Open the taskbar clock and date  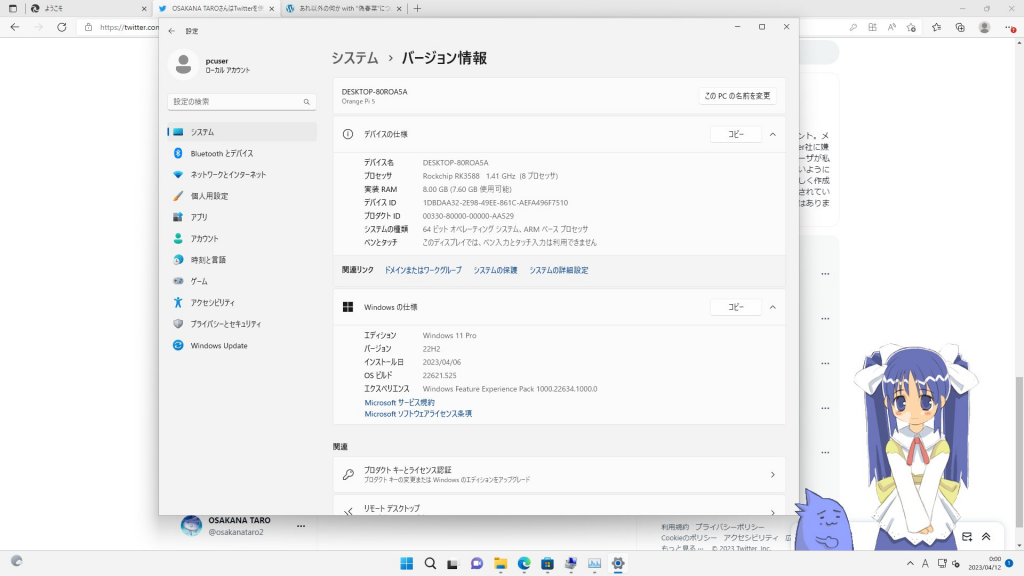(x=985, y=564)
